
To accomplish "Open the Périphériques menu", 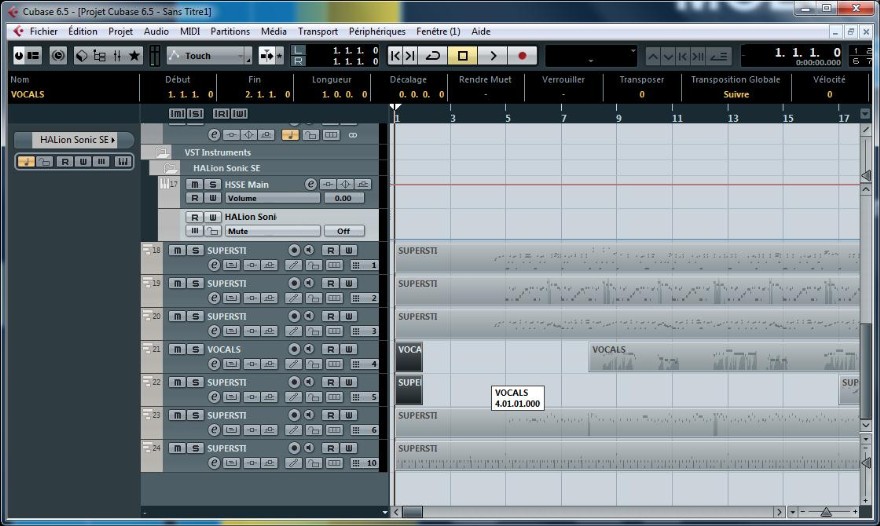I will (x=377, y=31).
